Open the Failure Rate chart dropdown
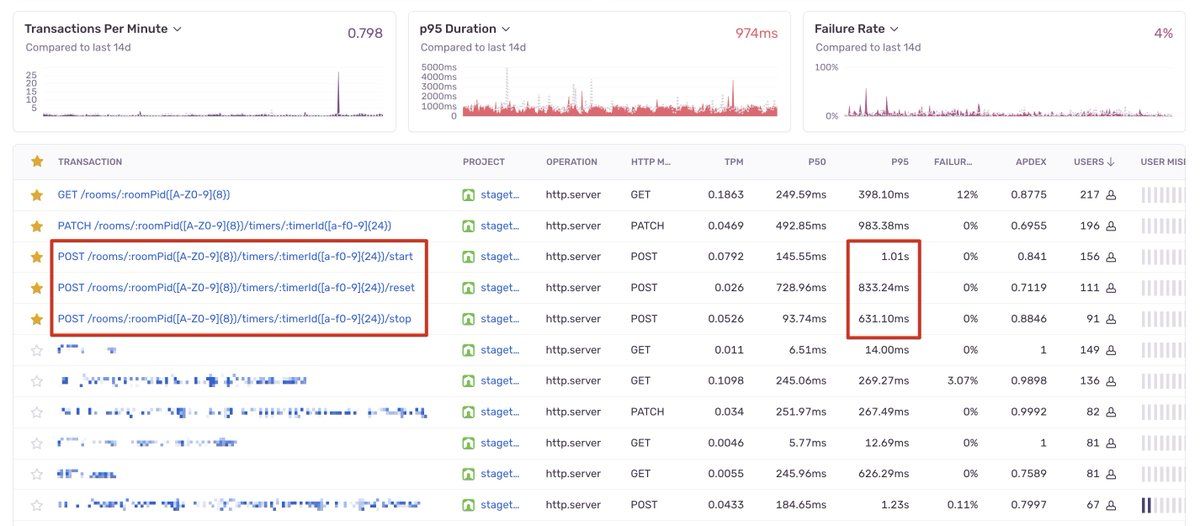 click(x=894, y=29)
